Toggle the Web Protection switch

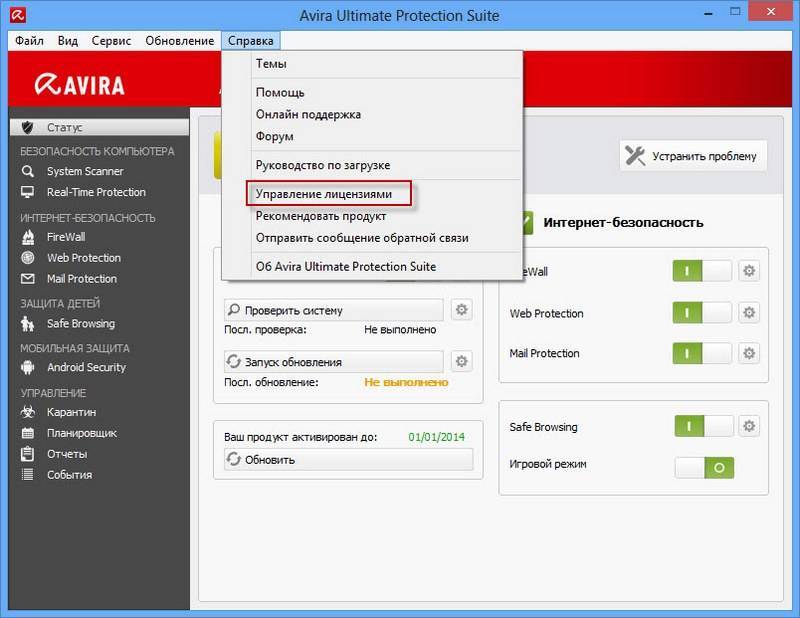[702, 312]
